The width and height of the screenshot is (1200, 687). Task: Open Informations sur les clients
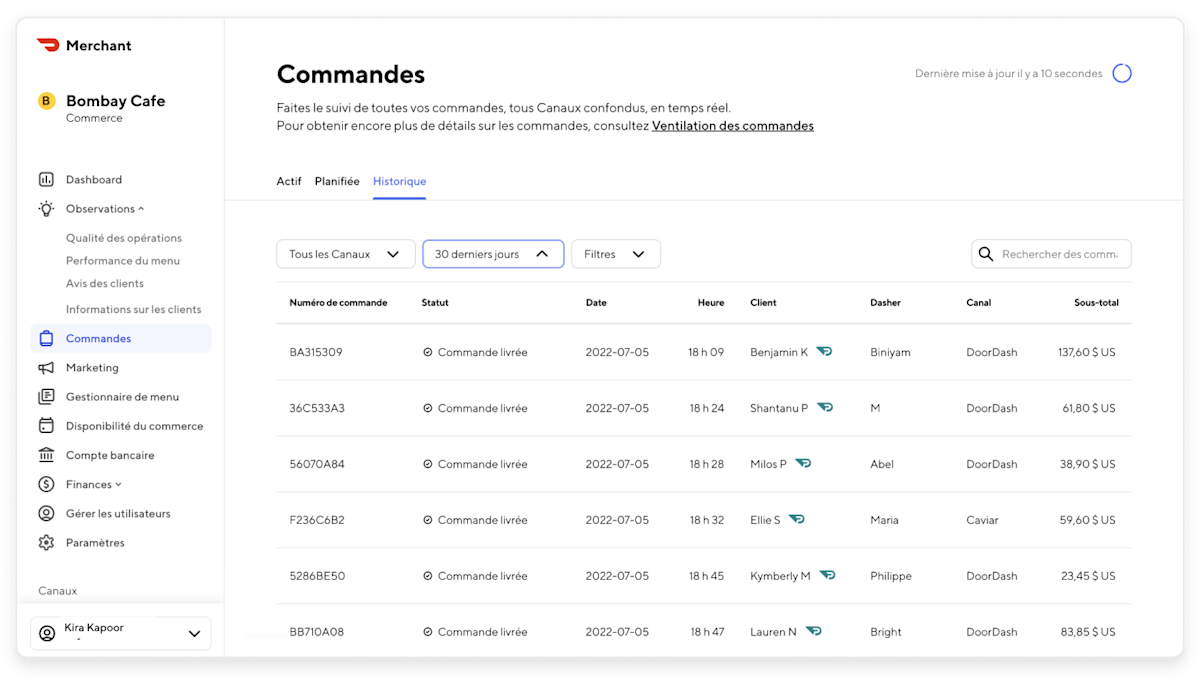tap(134, 309)
